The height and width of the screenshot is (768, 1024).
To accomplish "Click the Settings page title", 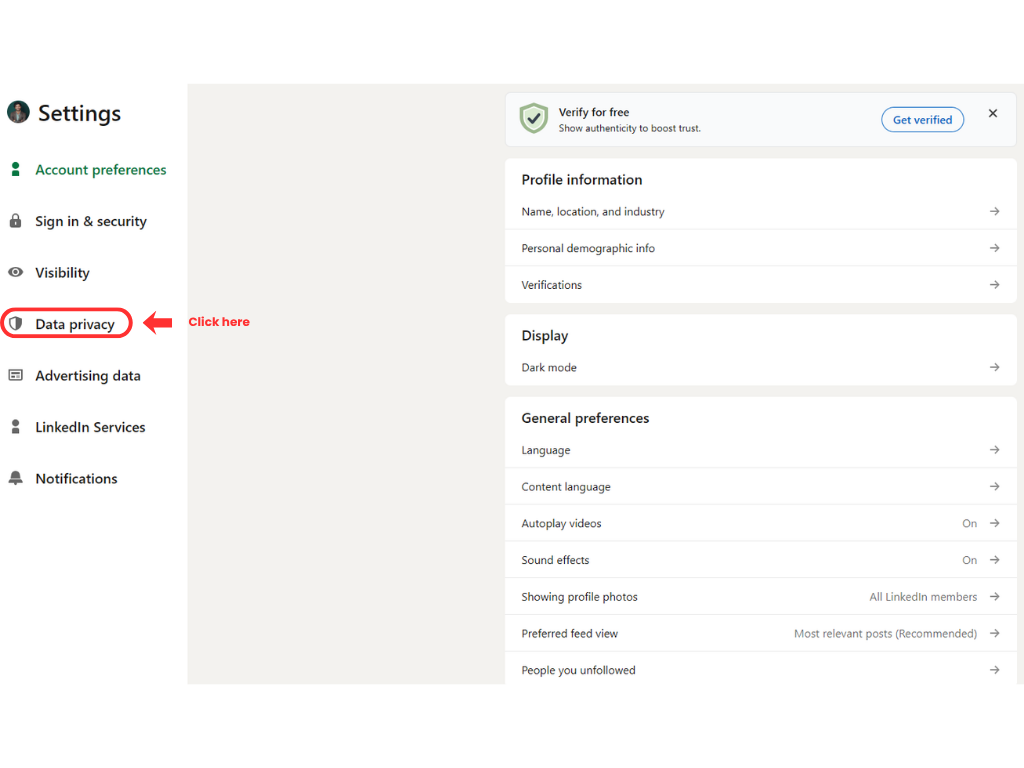I will [x=79, y=113].
